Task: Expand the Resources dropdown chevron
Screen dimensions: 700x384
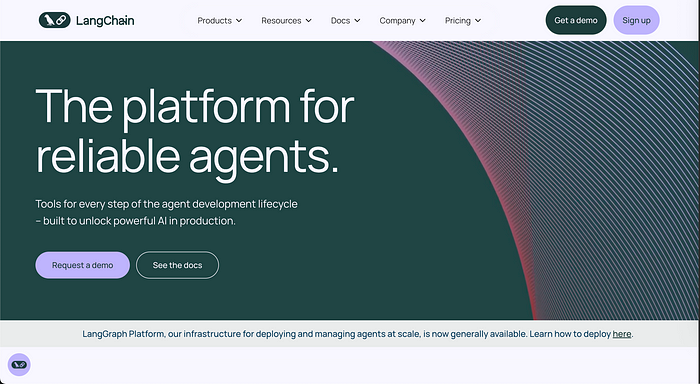Action: [x=308, y=21]
